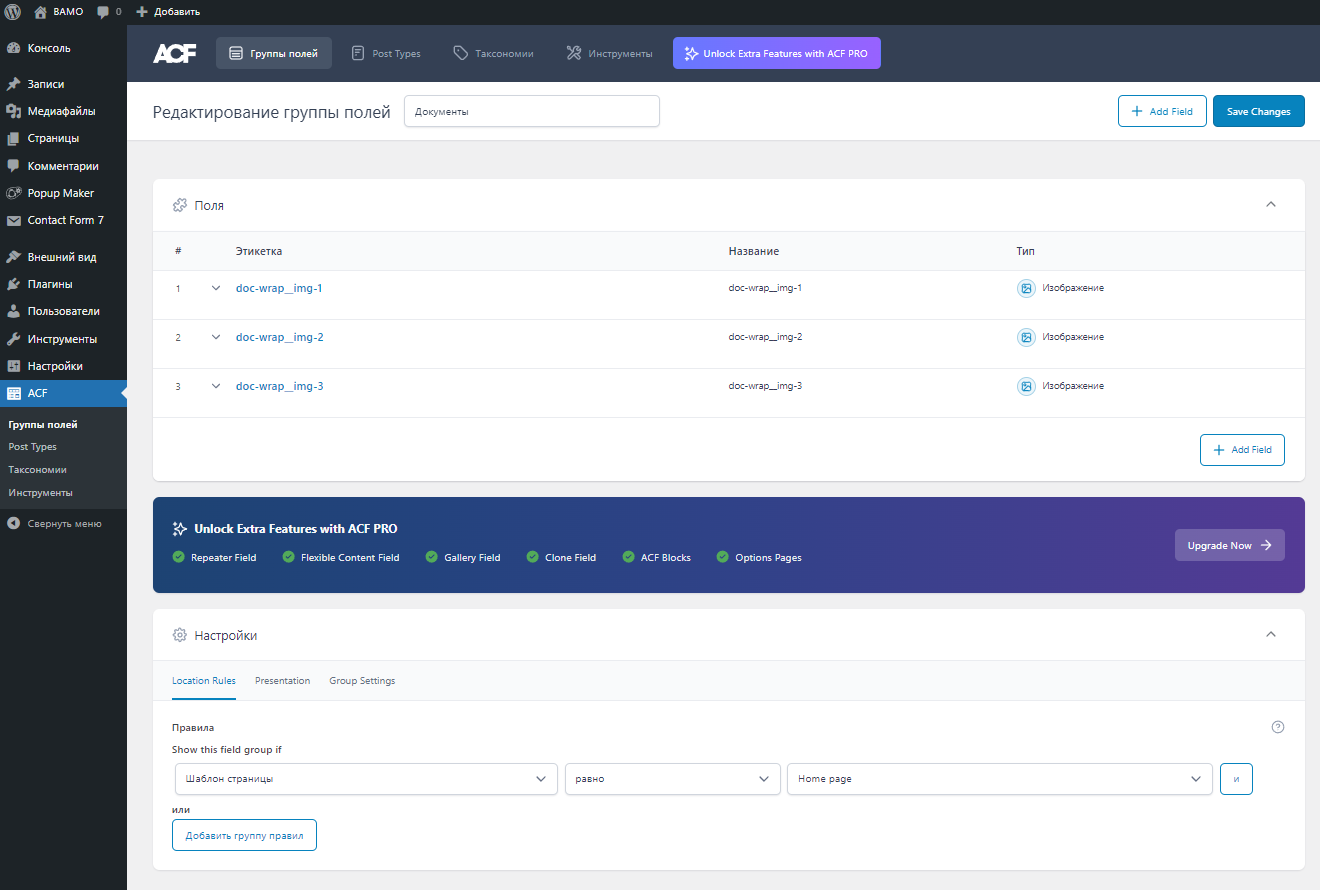Expand field row doc-wrap__img-3 chevron
Screen dimensions: 1320x890
click(x=215, y=386)
